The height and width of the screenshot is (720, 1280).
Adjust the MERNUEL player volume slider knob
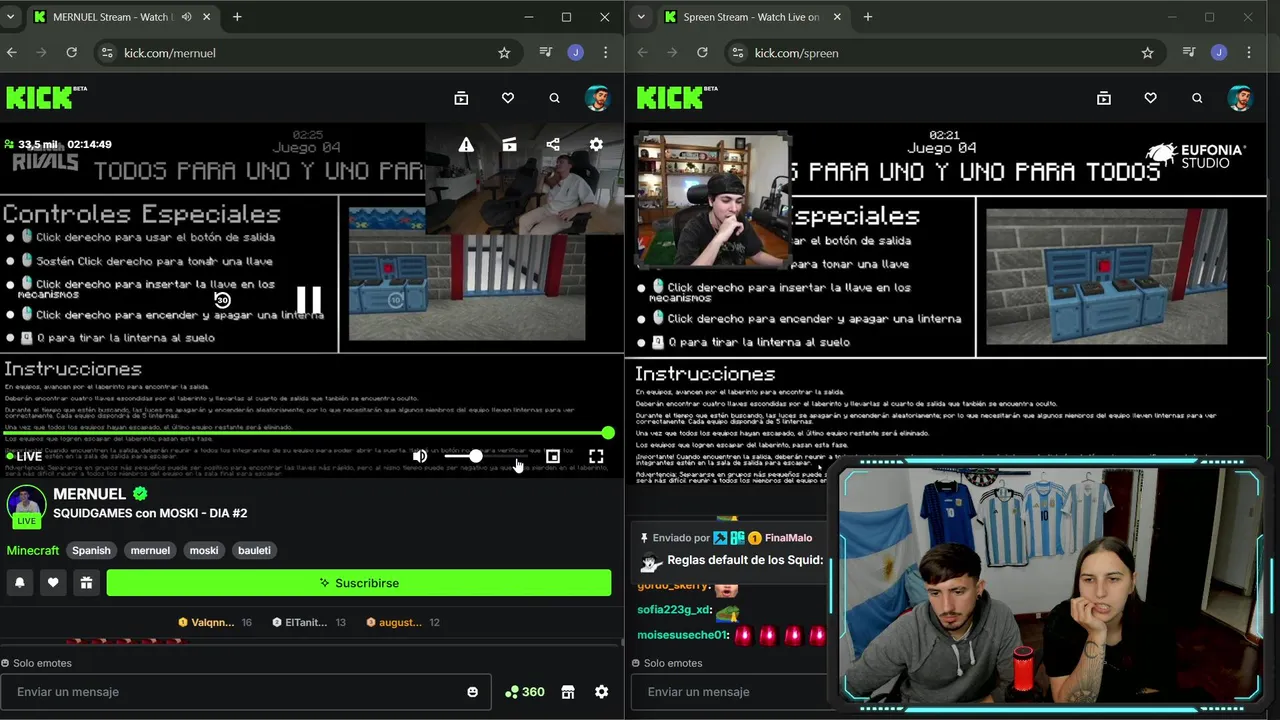476,456
